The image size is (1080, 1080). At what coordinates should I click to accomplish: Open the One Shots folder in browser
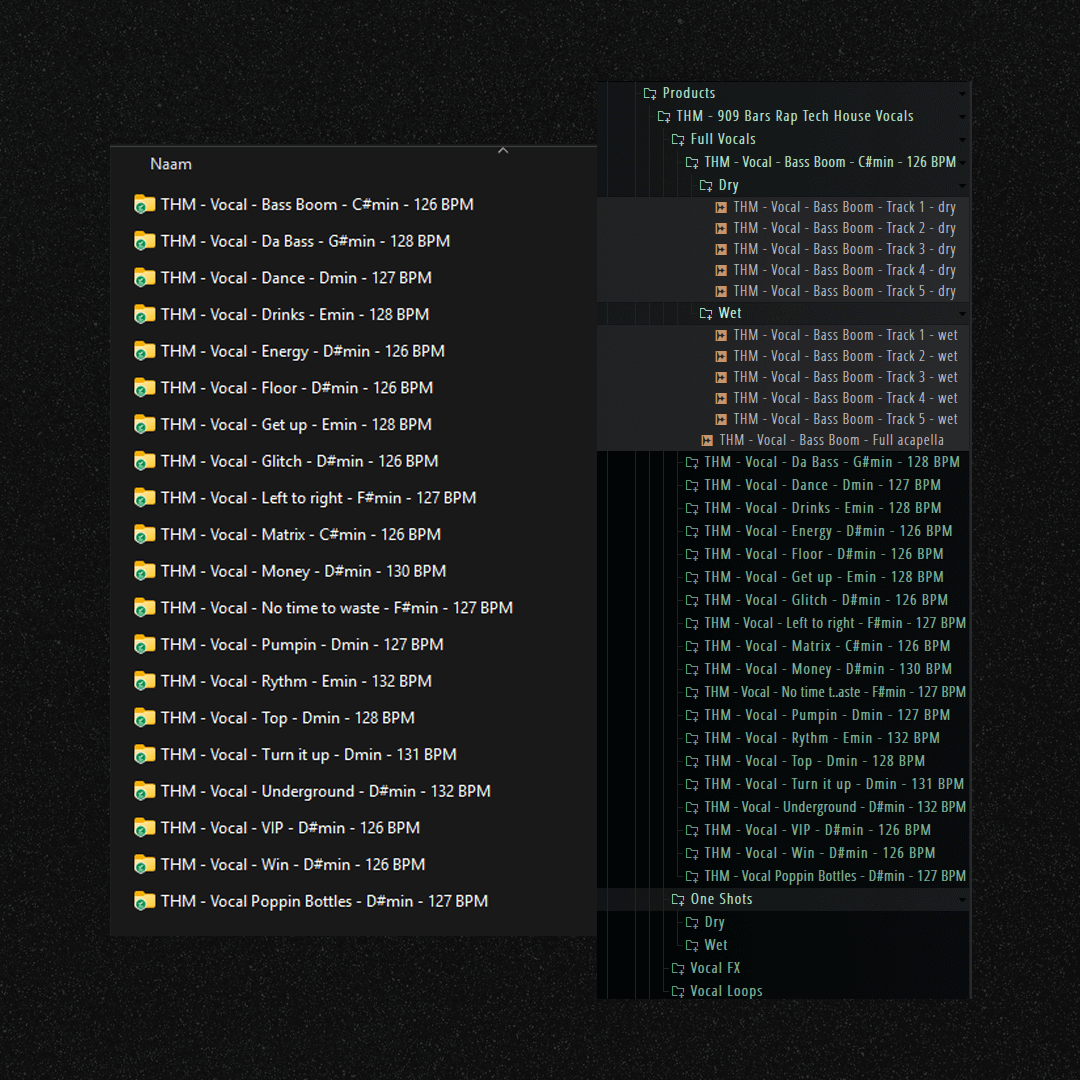click(x=720, y=899)
